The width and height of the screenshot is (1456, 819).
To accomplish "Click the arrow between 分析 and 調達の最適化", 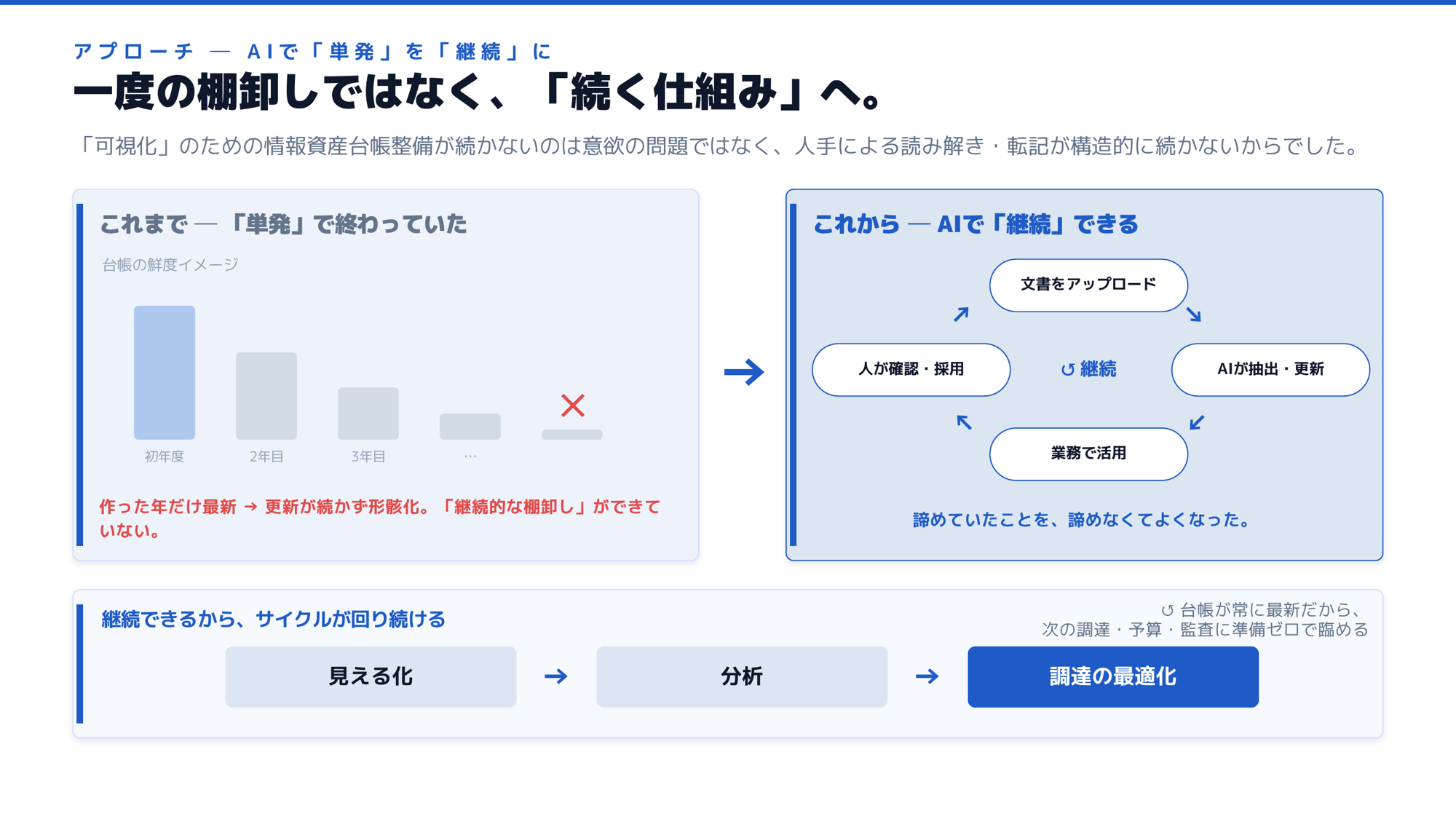I will (x=927, y=676).
